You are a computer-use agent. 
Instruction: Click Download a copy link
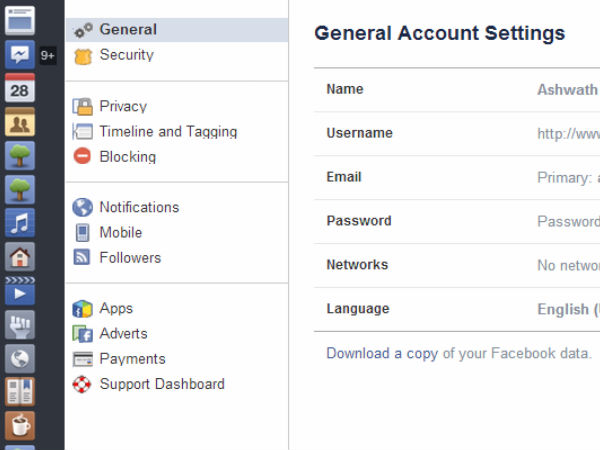[x=382, y=353]
